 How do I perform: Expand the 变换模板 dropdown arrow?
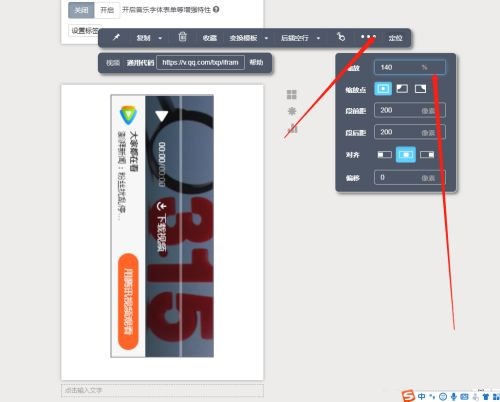pos(266,38)
